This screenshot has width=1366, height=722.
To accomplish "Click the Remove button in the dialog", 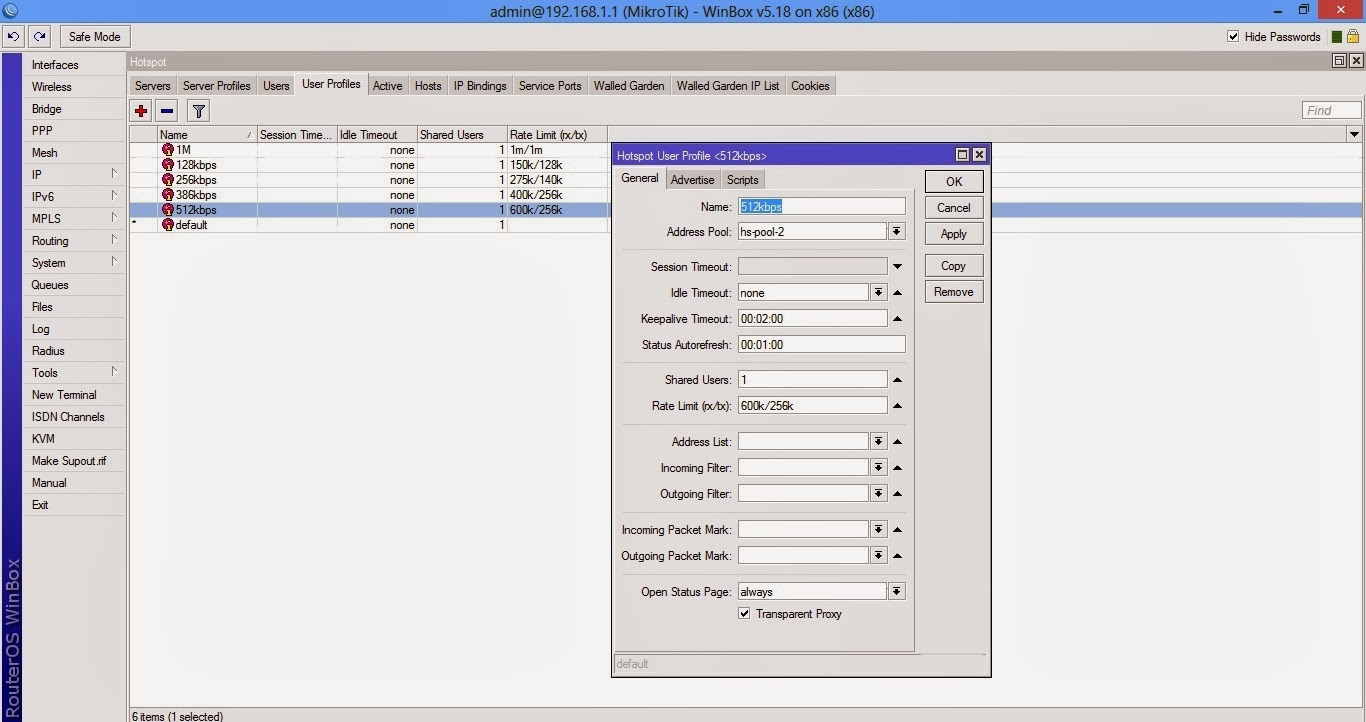I will pos(954,292).
